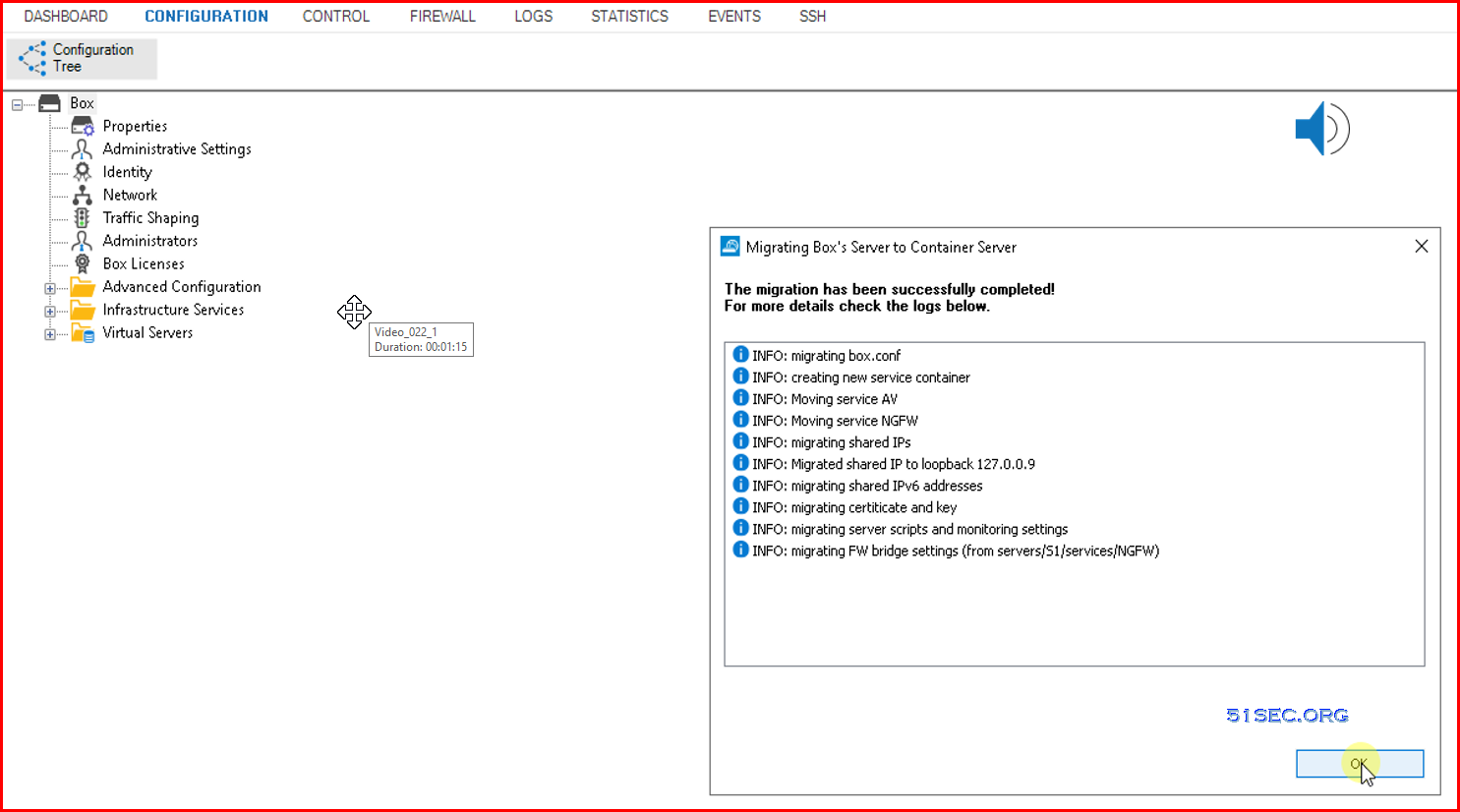Click log line 'migrating shared IPv6 addresses'
This screenshot has width=1460, height=812.
point(867,486)
